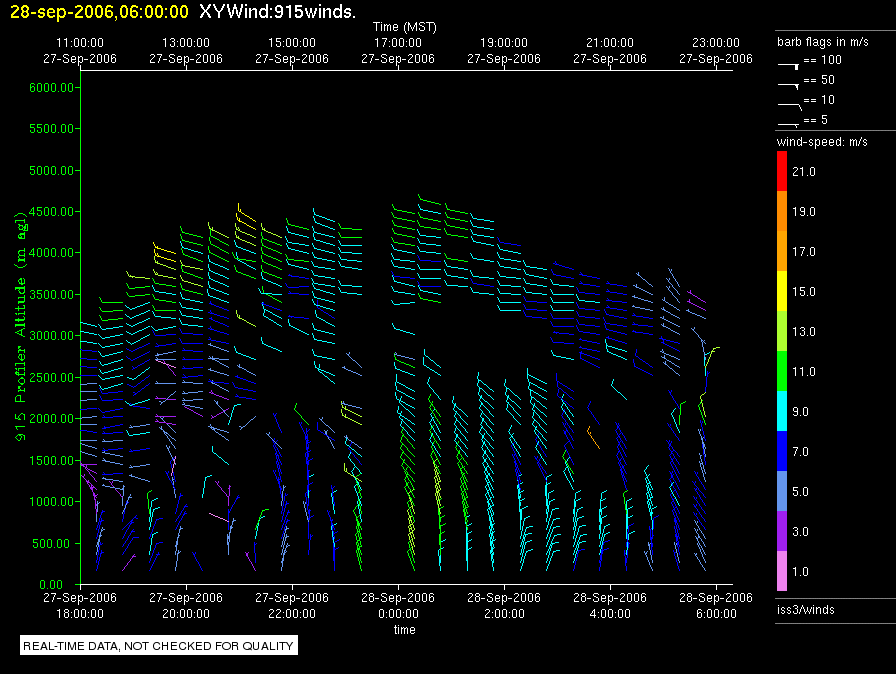
Task: Click the 915 Profiler Altitude y-axis title
Action: [21, 327]
